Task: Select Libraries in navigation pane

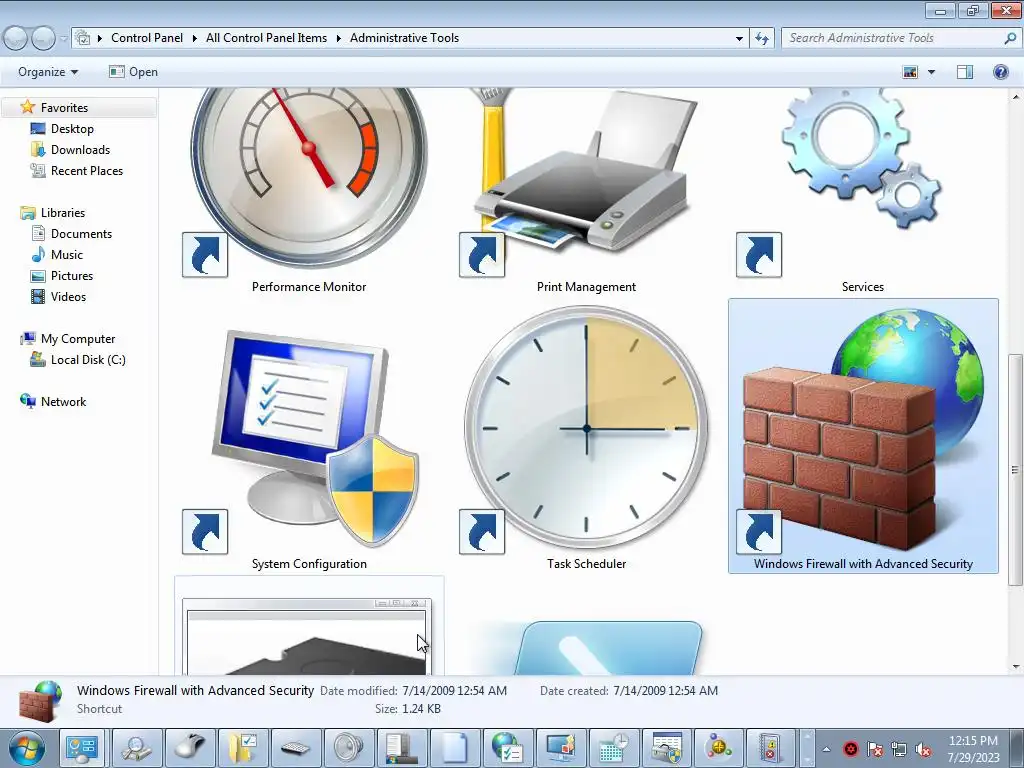Action: pyautogui.click(x=63, y=213)
